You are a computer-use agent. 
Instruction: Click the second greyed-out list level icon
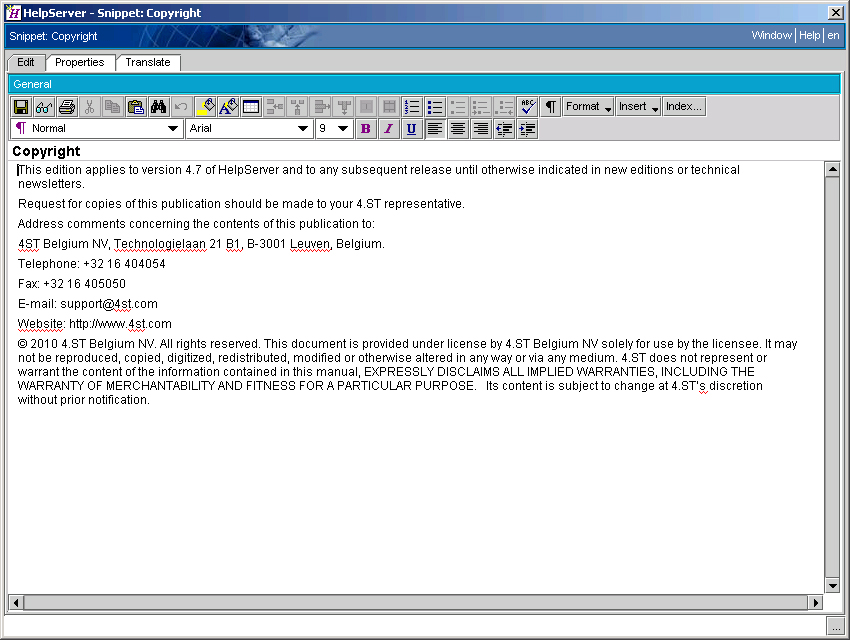481,107
